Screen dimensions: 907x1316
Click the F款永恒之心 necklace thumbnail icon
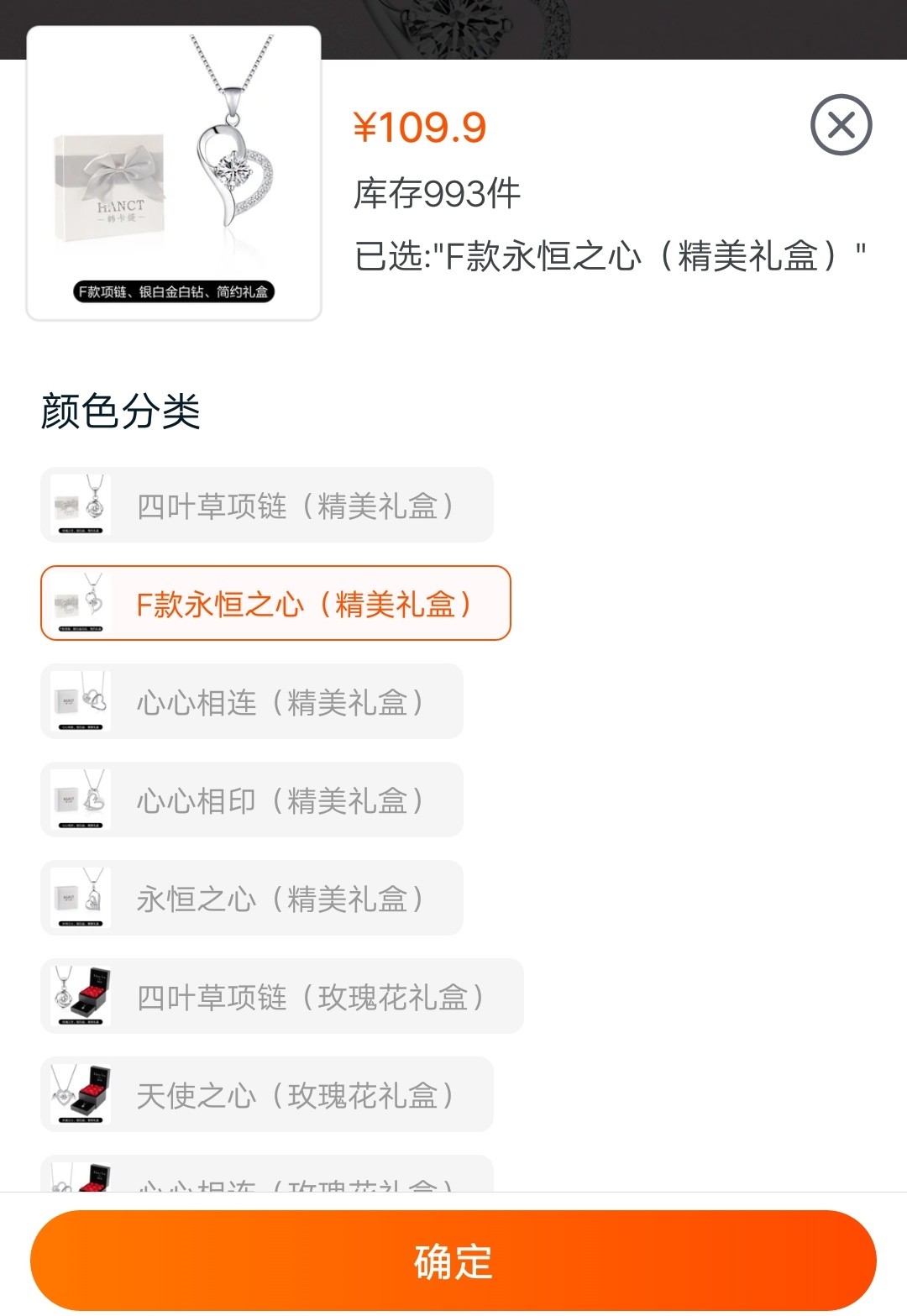click(81, 603)
